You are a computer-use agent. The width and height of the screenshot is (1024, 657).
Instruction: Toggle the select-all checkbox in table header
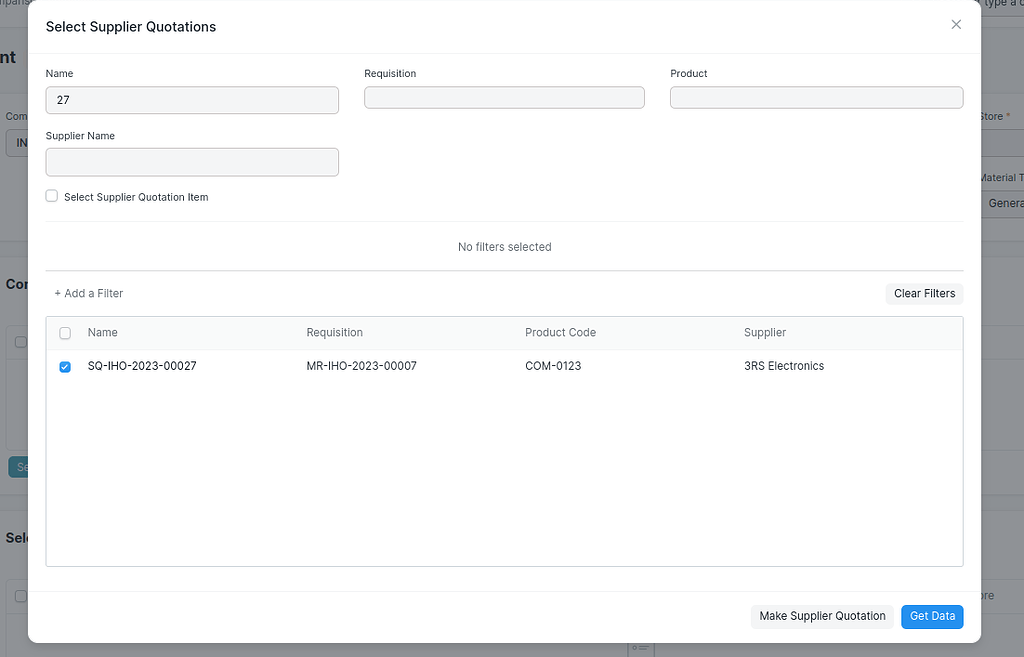(65, 332)
